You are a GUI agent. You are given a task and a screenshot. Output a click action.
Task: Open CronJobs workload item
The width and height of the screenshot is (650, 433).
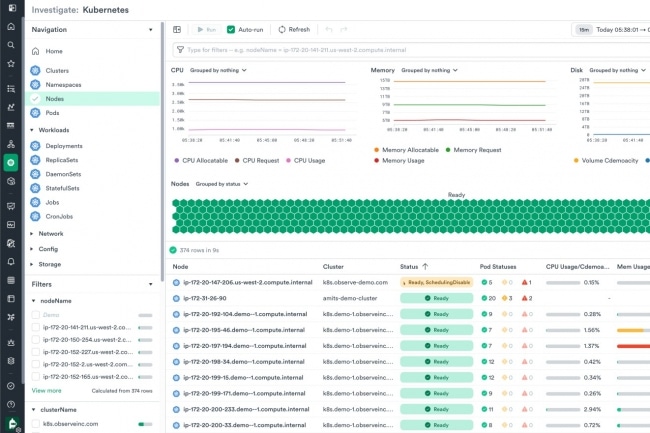click(59, 216)
